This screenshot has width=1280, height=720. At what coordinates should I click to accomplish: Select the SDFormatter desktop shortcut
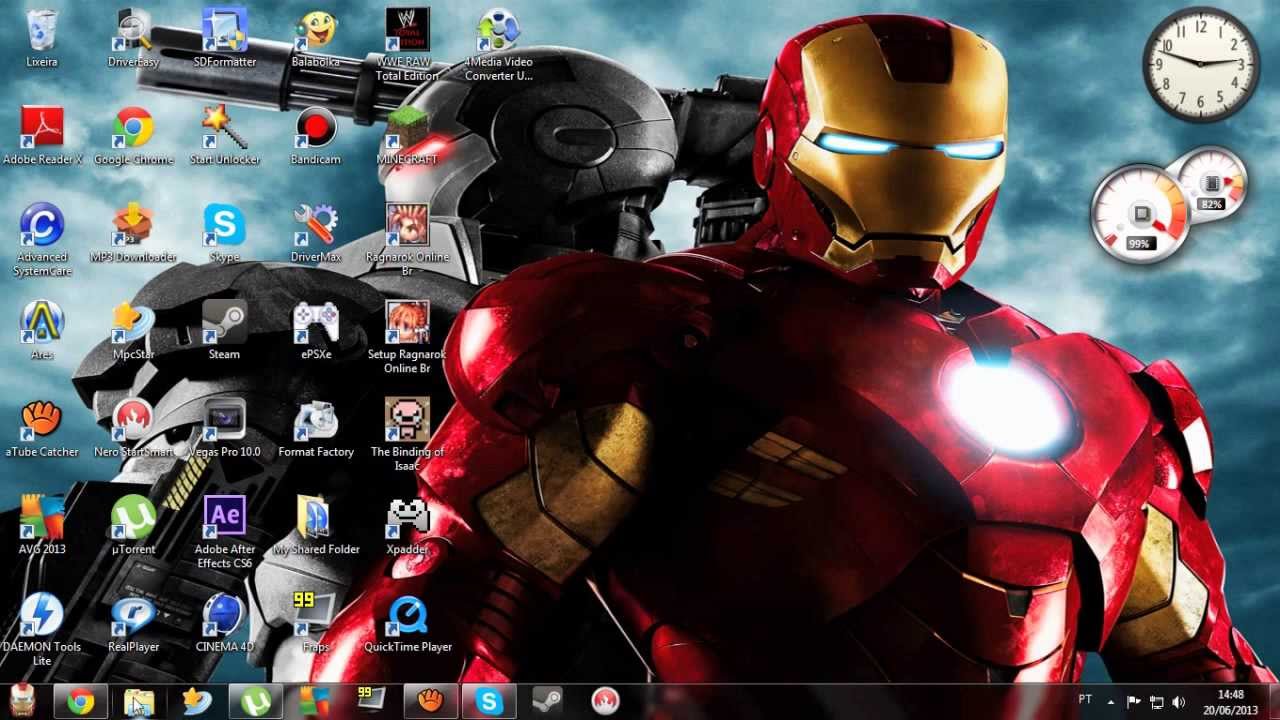(x=225, y=39)
